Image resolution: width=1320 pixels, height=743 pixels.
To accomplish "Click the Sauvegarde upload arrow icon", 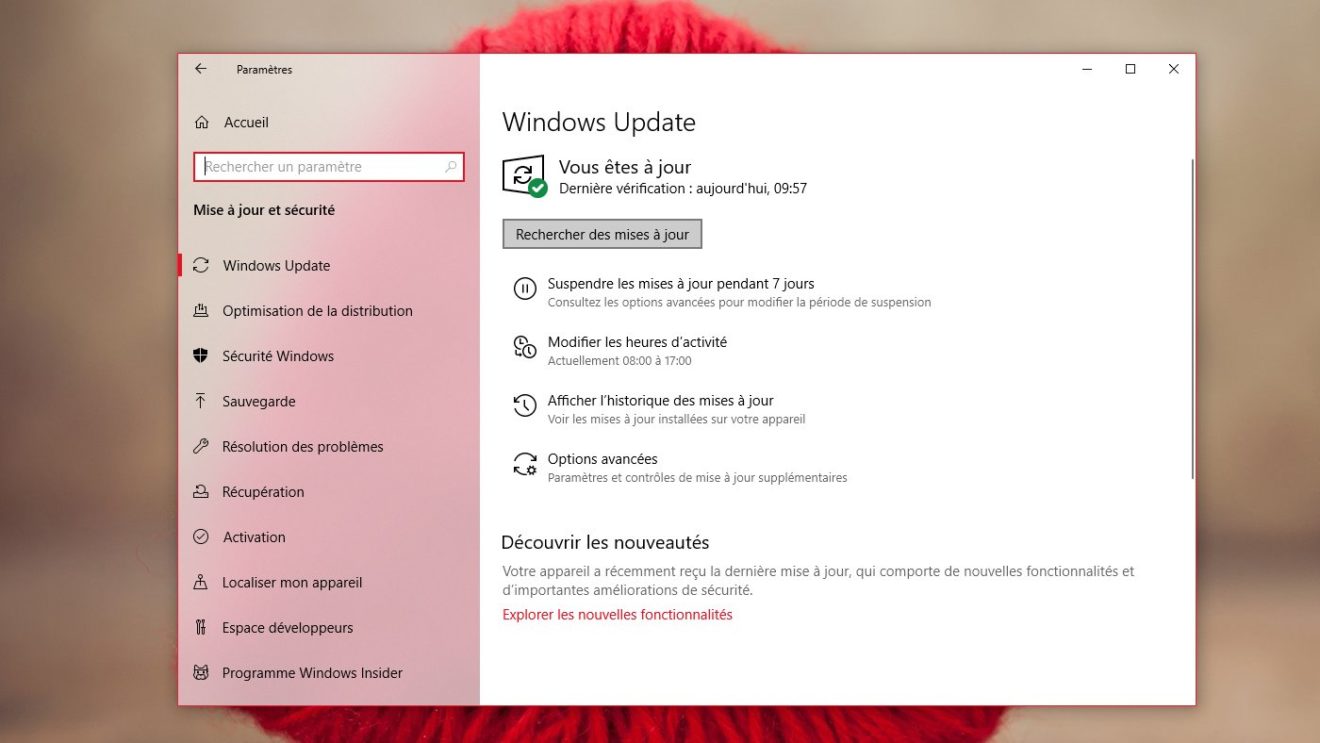I will tap(201, 401).
